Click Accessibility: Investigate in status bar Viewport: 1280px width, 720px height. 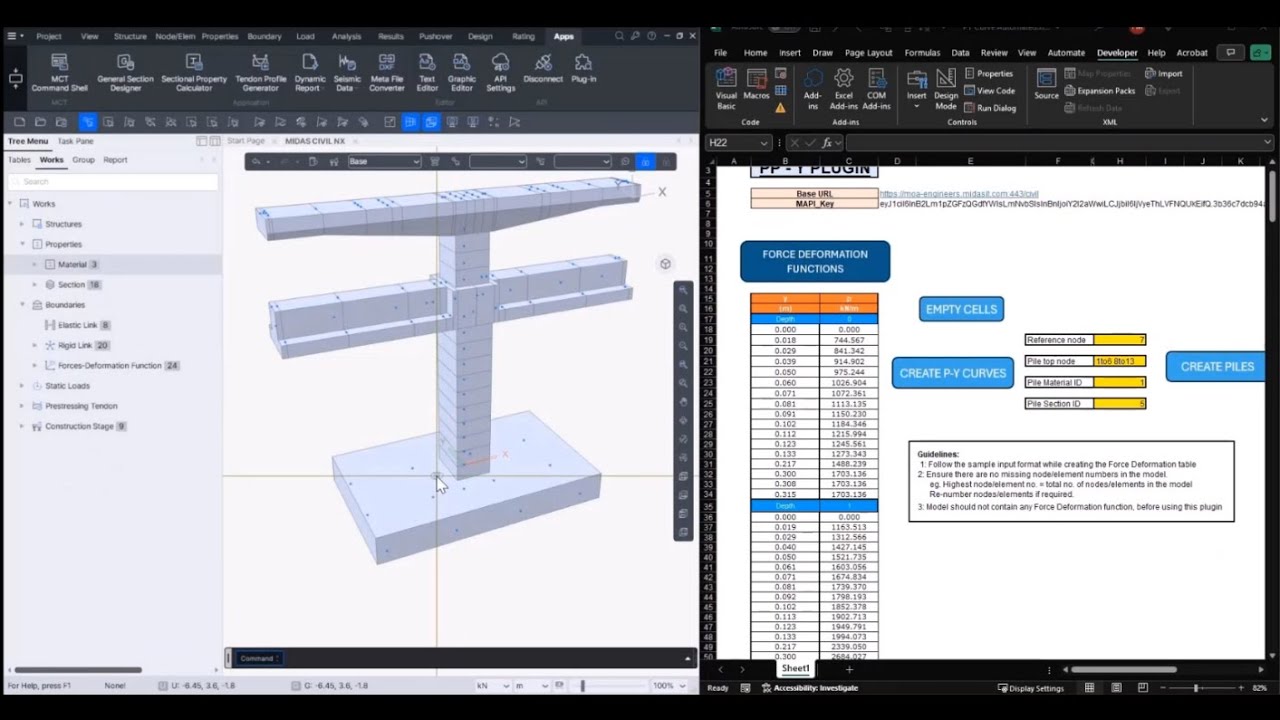pyautogui.click(x=812, y=688)
